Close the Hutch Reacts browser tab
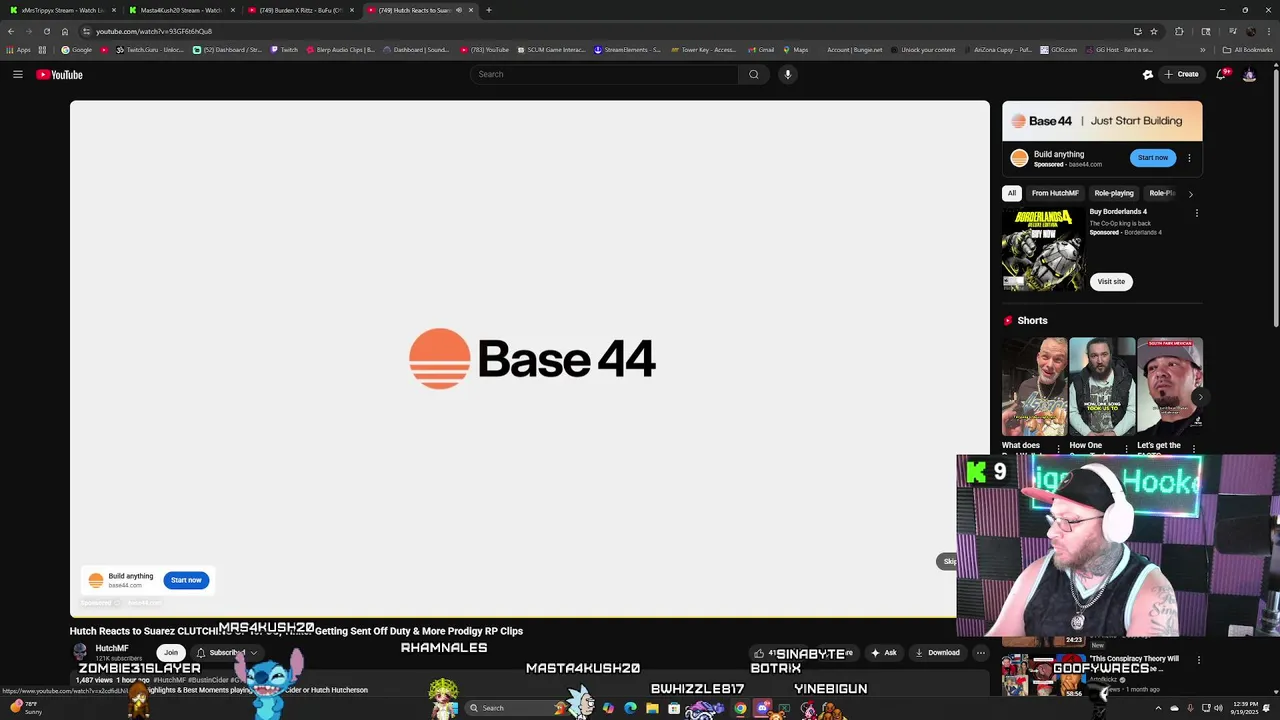The image size is (1280, 720). (x=471, y=10)
